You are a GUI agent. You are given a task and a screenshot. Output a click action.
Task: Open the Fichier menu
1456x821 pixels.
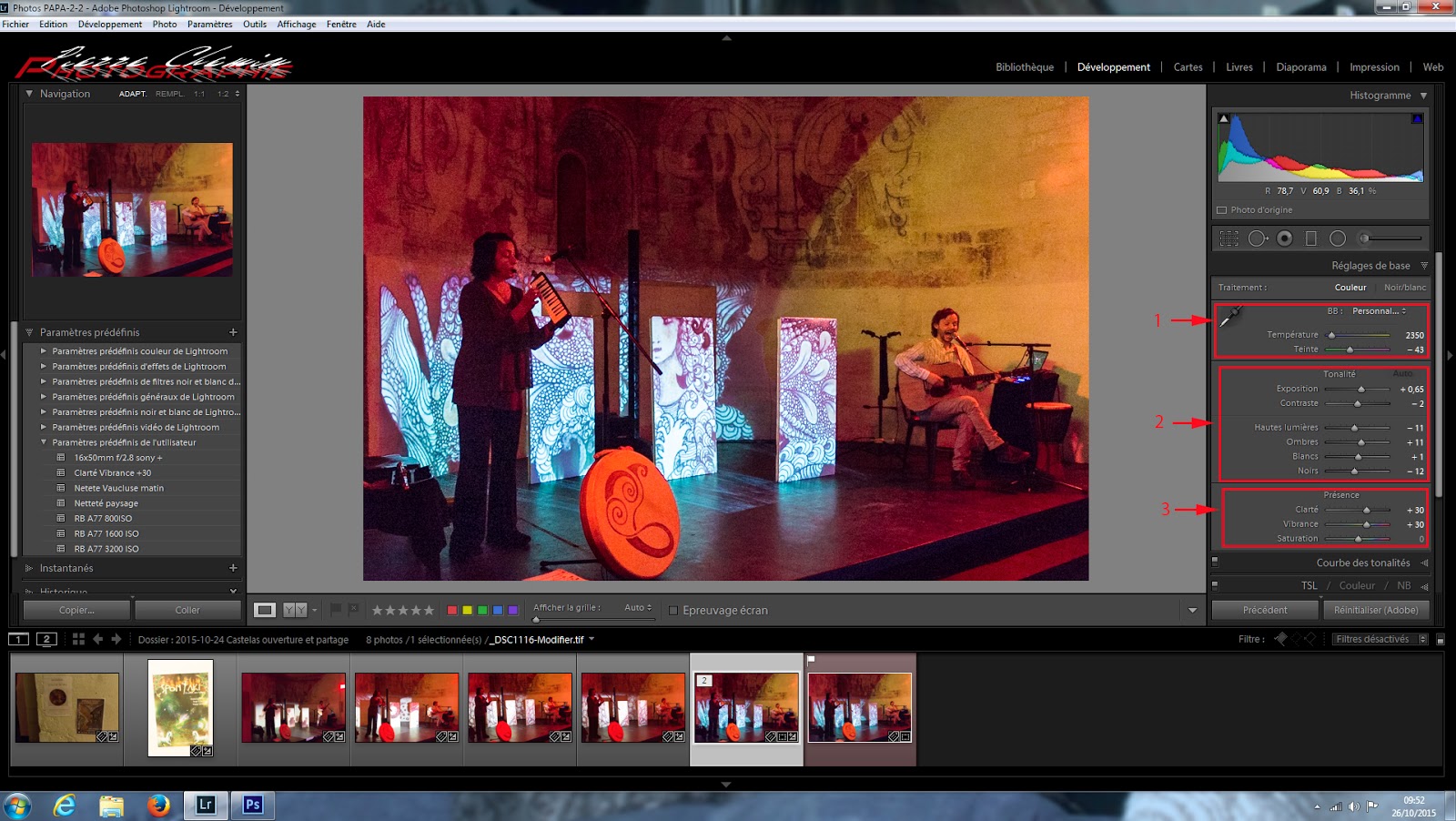coord(15,25)
